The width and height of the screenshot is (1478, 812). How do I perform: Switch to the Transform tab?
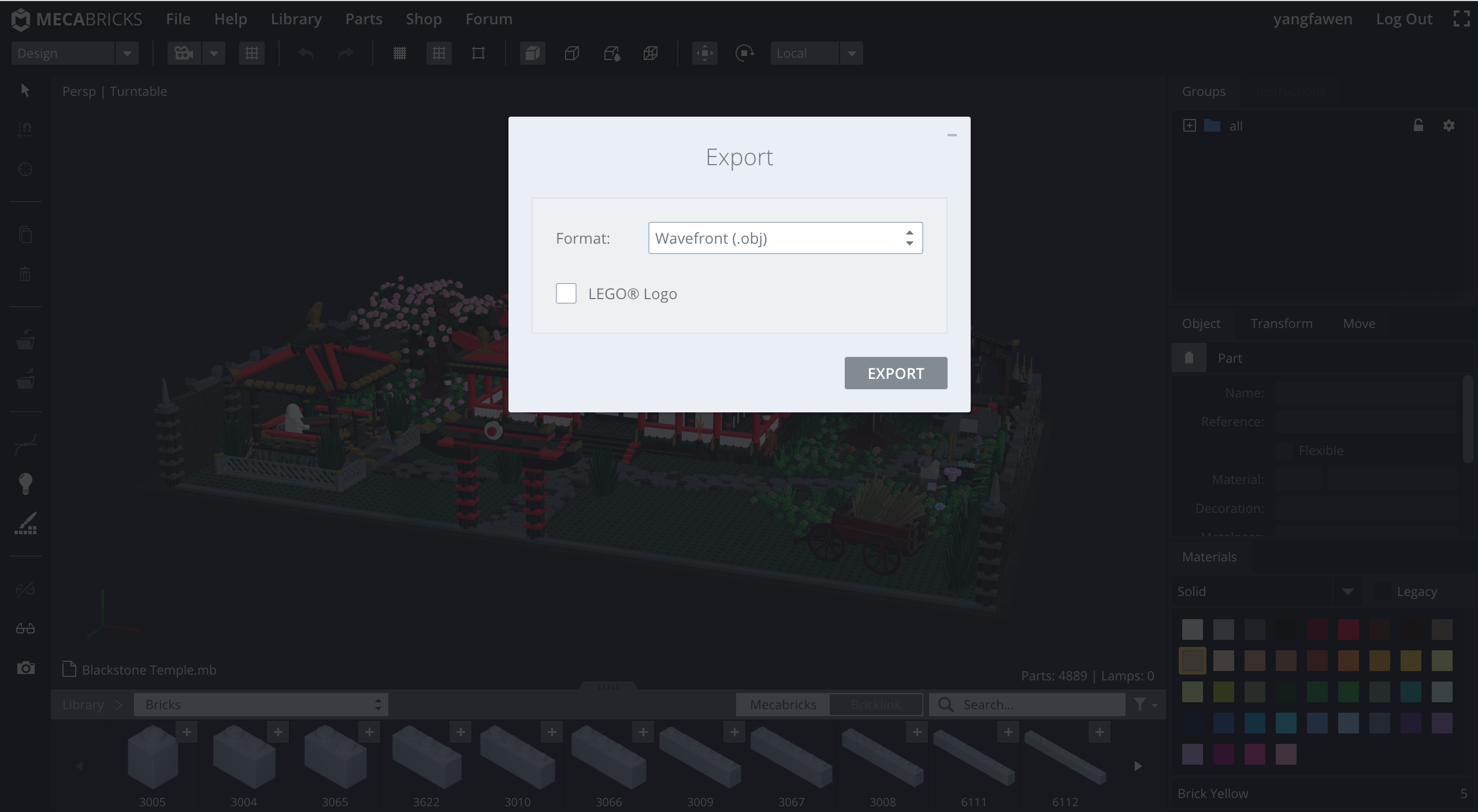tap(1281, 323)
